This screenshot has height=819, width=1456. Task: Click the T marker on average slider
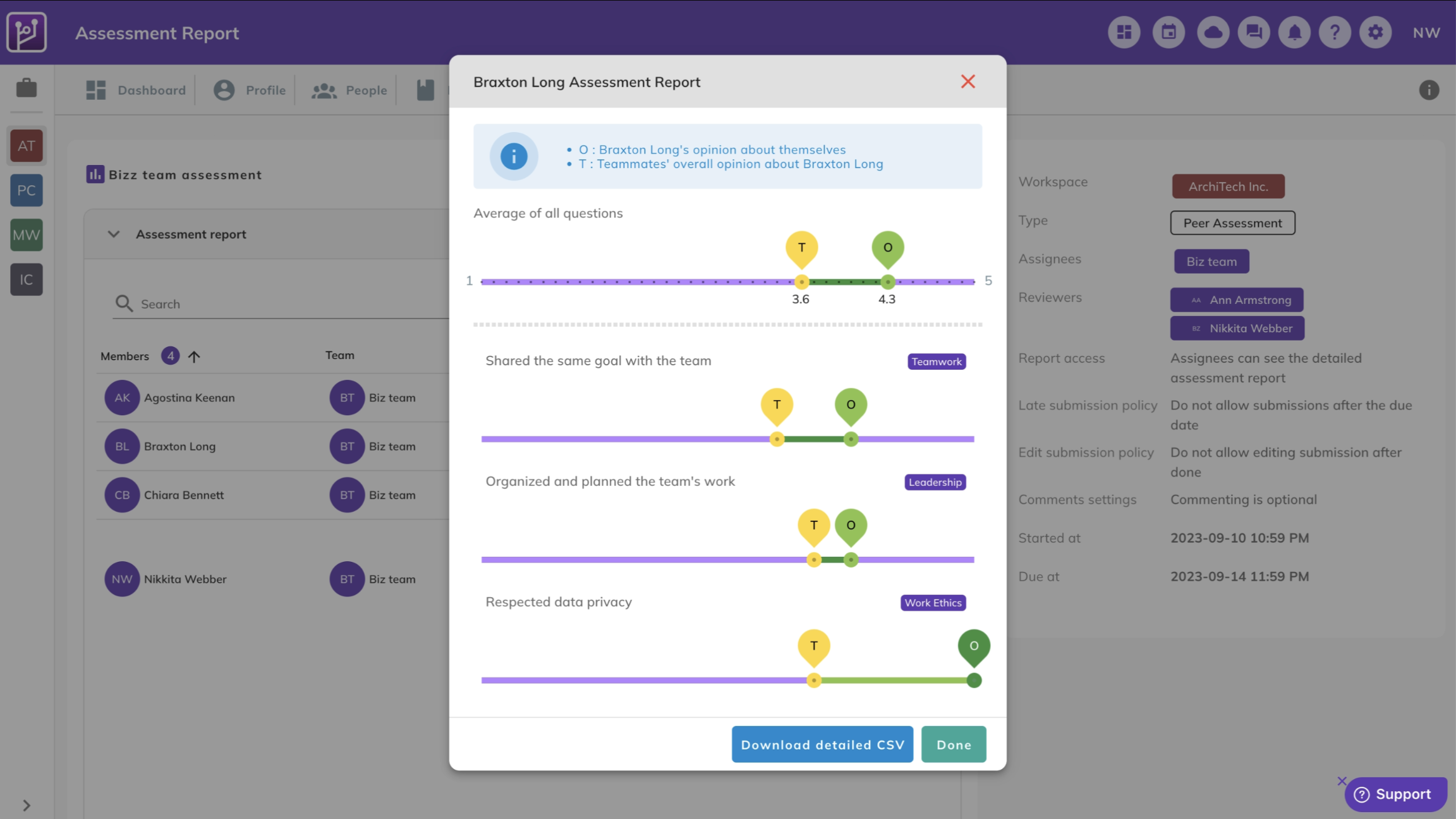801,248
